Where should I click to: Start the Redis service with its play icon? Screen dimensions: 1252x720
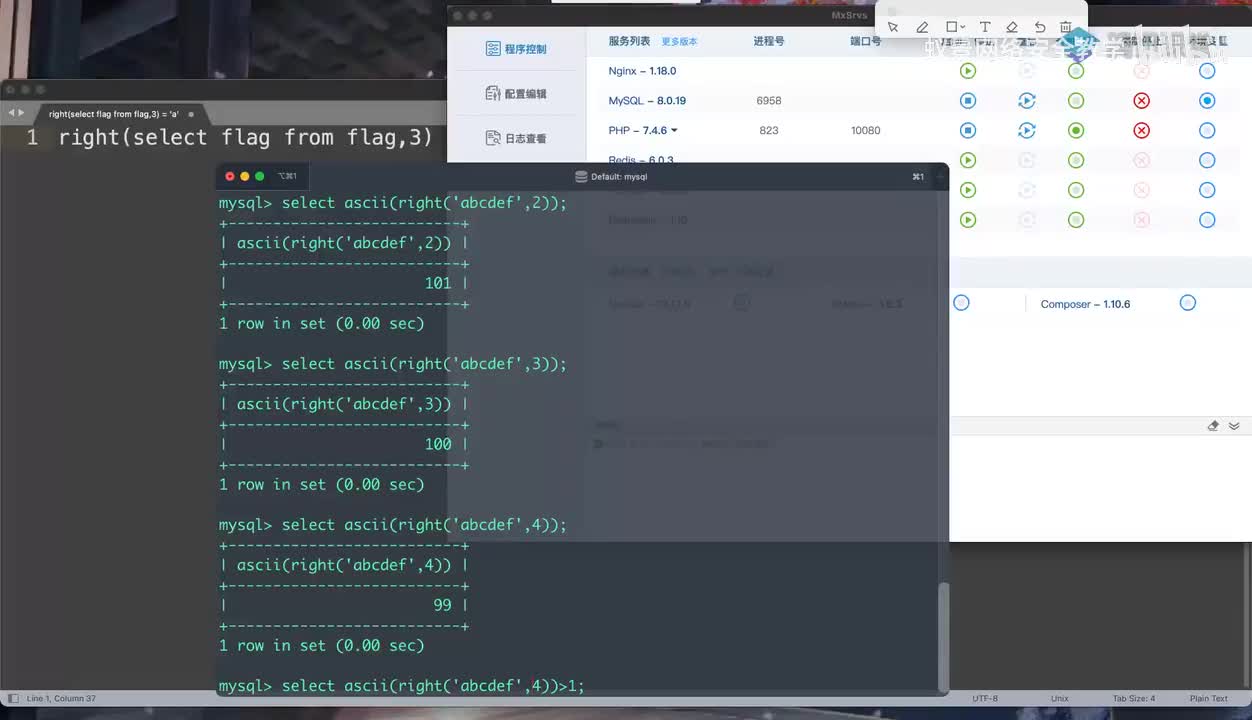click(x=968, y=160)
